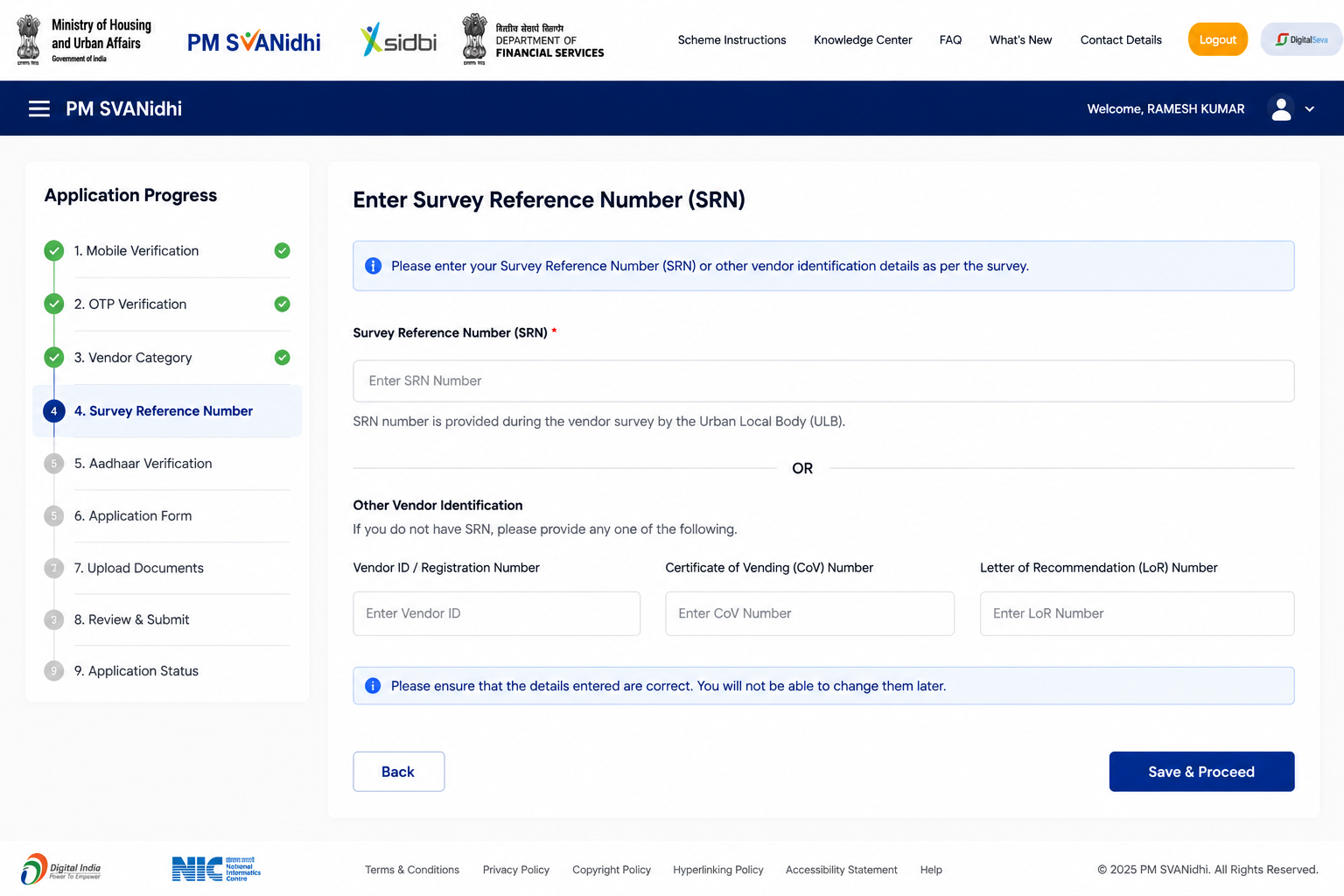Click the SIDBI logo
The height and width of the screenshot is (896, 1344).
pyautogui.click(x=398, y=40)
